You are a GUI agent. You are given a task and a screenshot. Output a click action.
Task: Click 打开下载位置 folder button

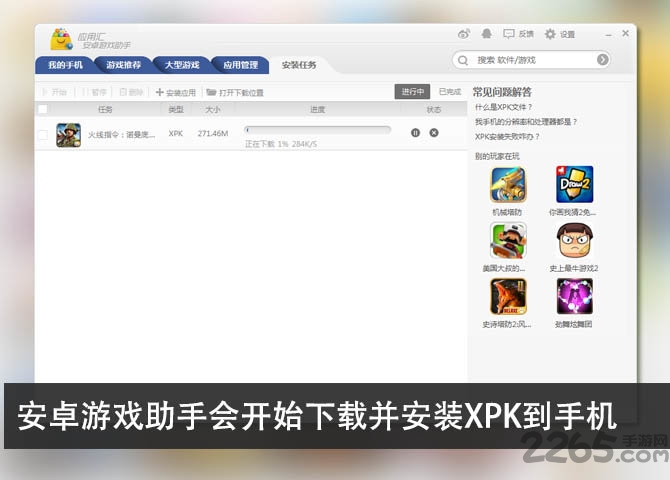235,92
